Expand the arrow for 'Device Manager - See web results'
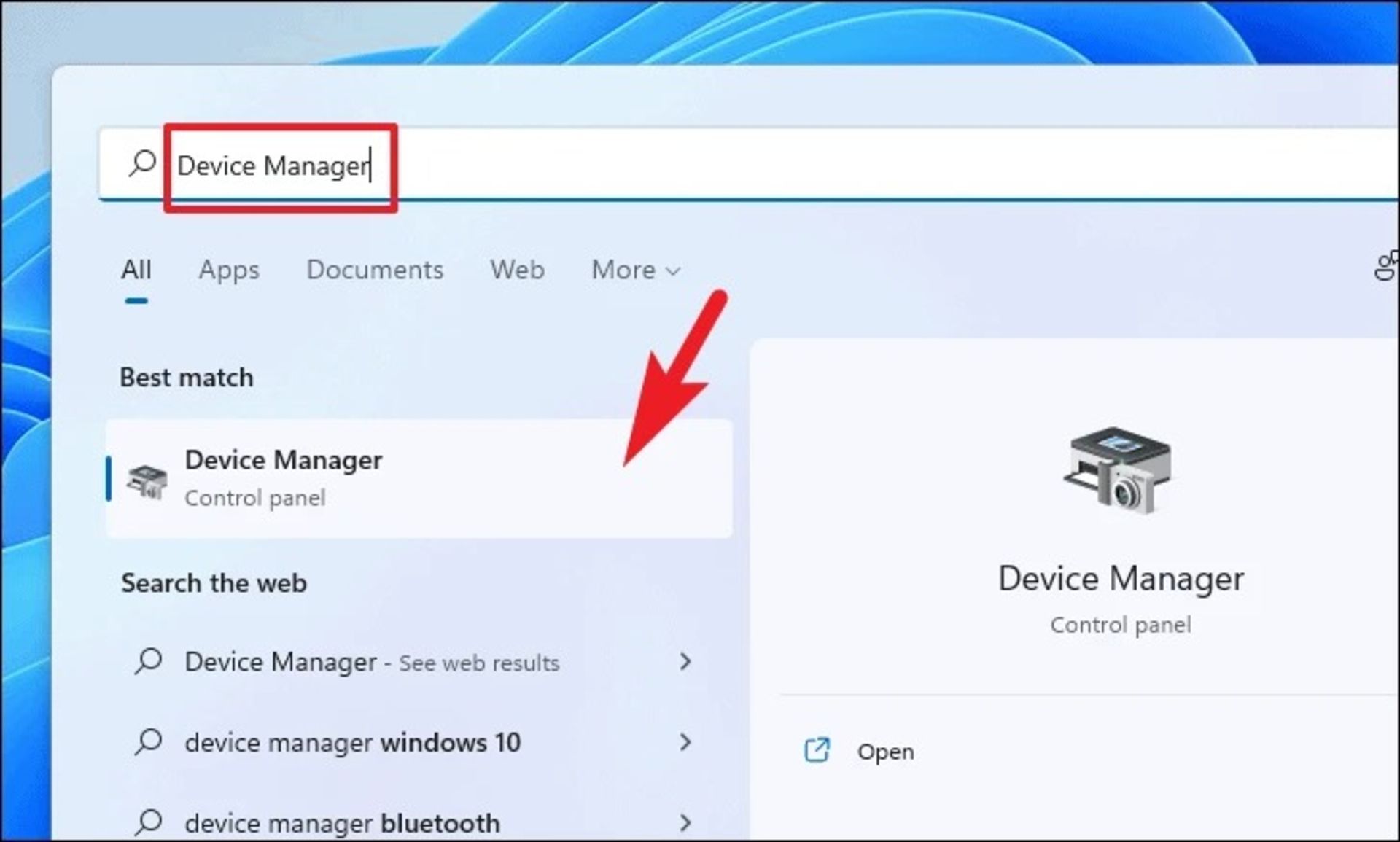The width and height of the screenshot is (1400, 842). point(685,661)
